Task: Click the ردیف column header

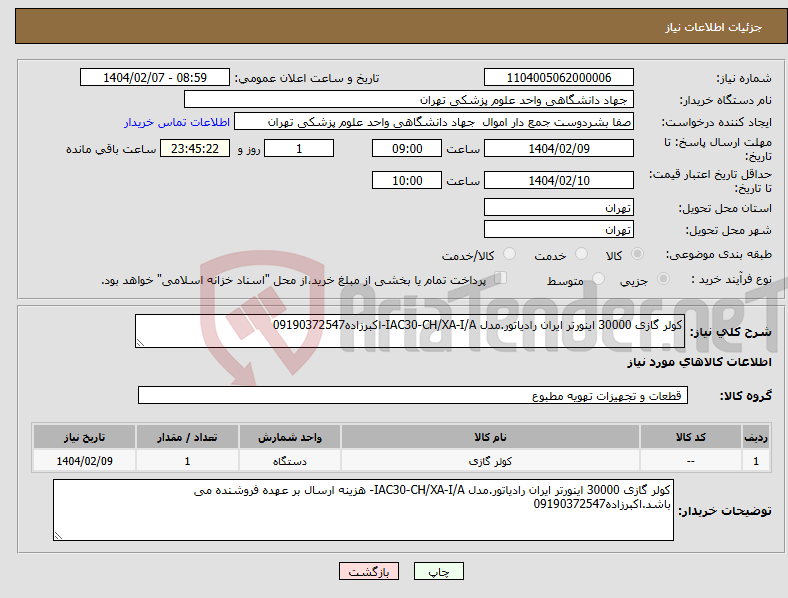Action: click(x=756, y=437)
